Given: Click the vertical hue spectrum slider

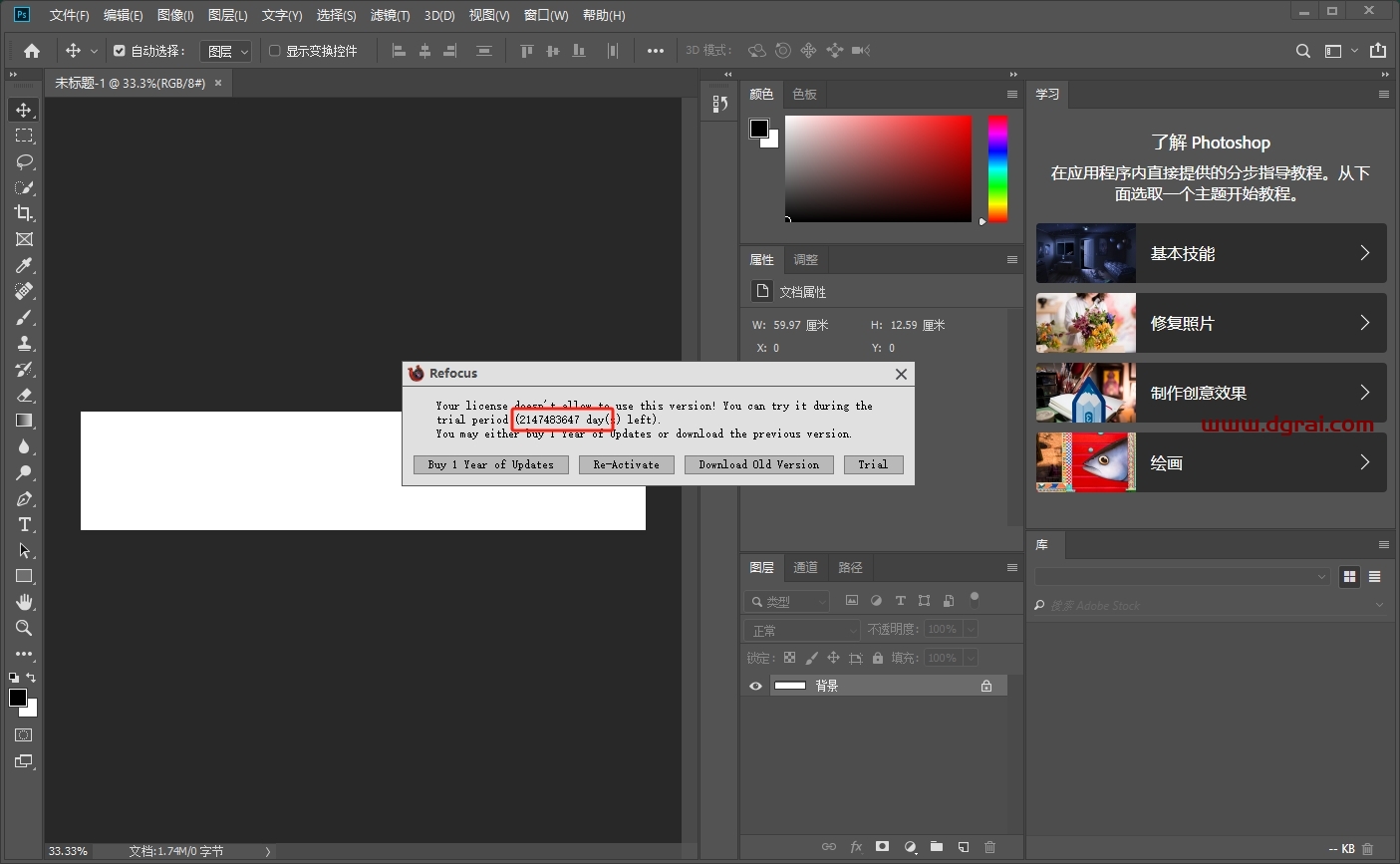Looking at the screenshot, I should [997, 168].
